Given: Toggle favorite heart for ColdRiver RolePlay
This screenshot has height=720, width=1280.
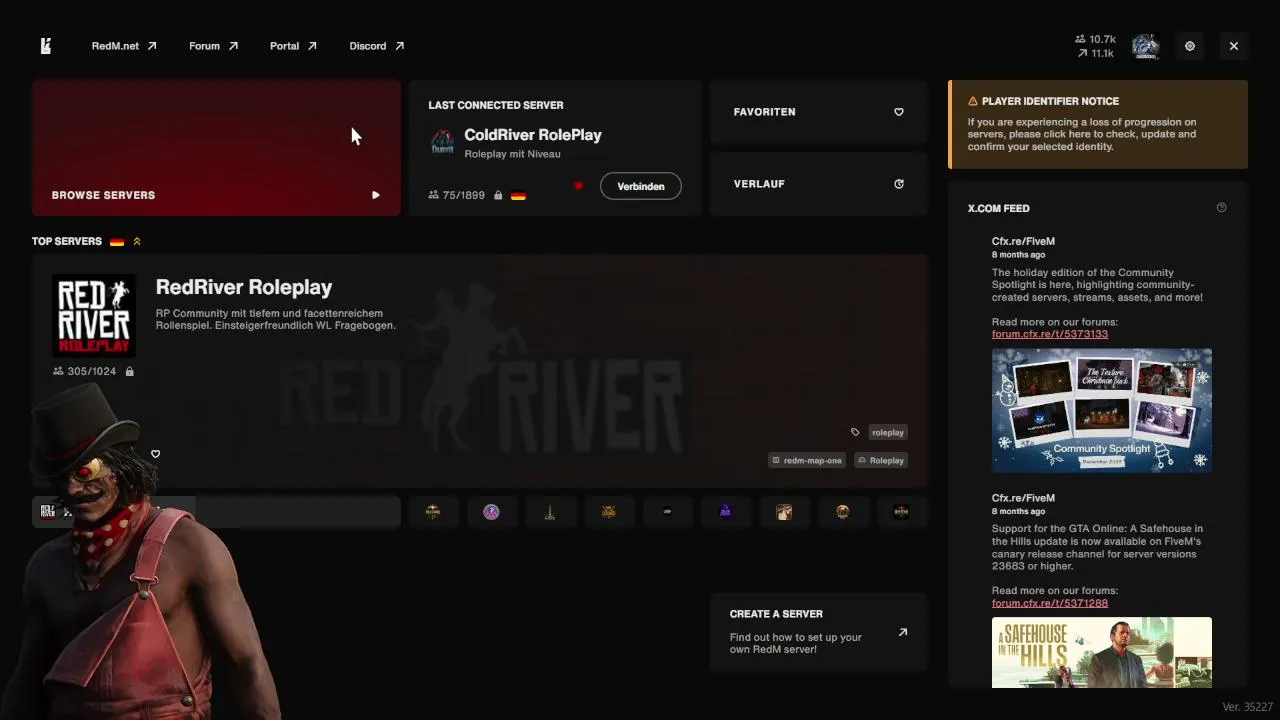Looking at the screenshot, I should (578, 186).
